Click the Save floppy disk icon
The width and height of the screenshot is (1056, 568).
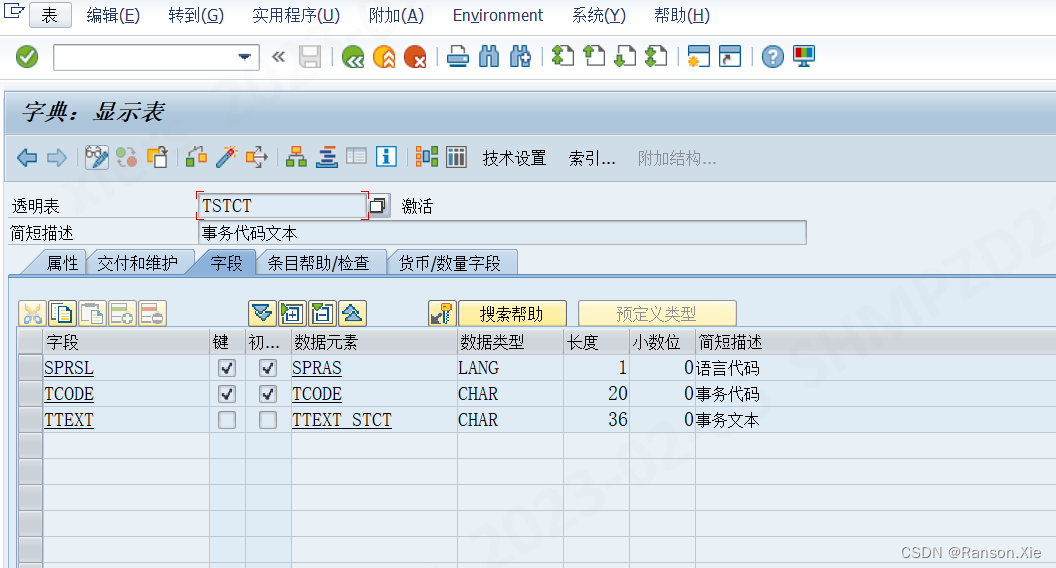pyautogui.click(x=310, y=57)
